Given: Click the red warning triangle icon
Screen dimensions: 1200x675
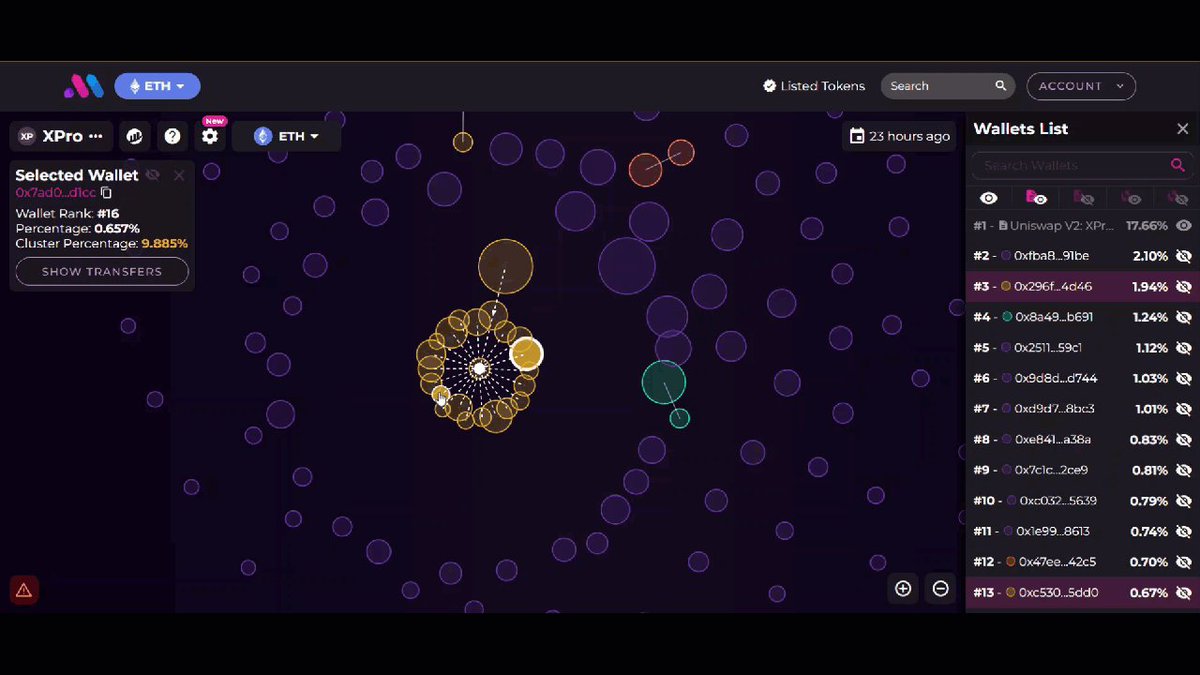Looking at the screenshot, I should point(24,590).
